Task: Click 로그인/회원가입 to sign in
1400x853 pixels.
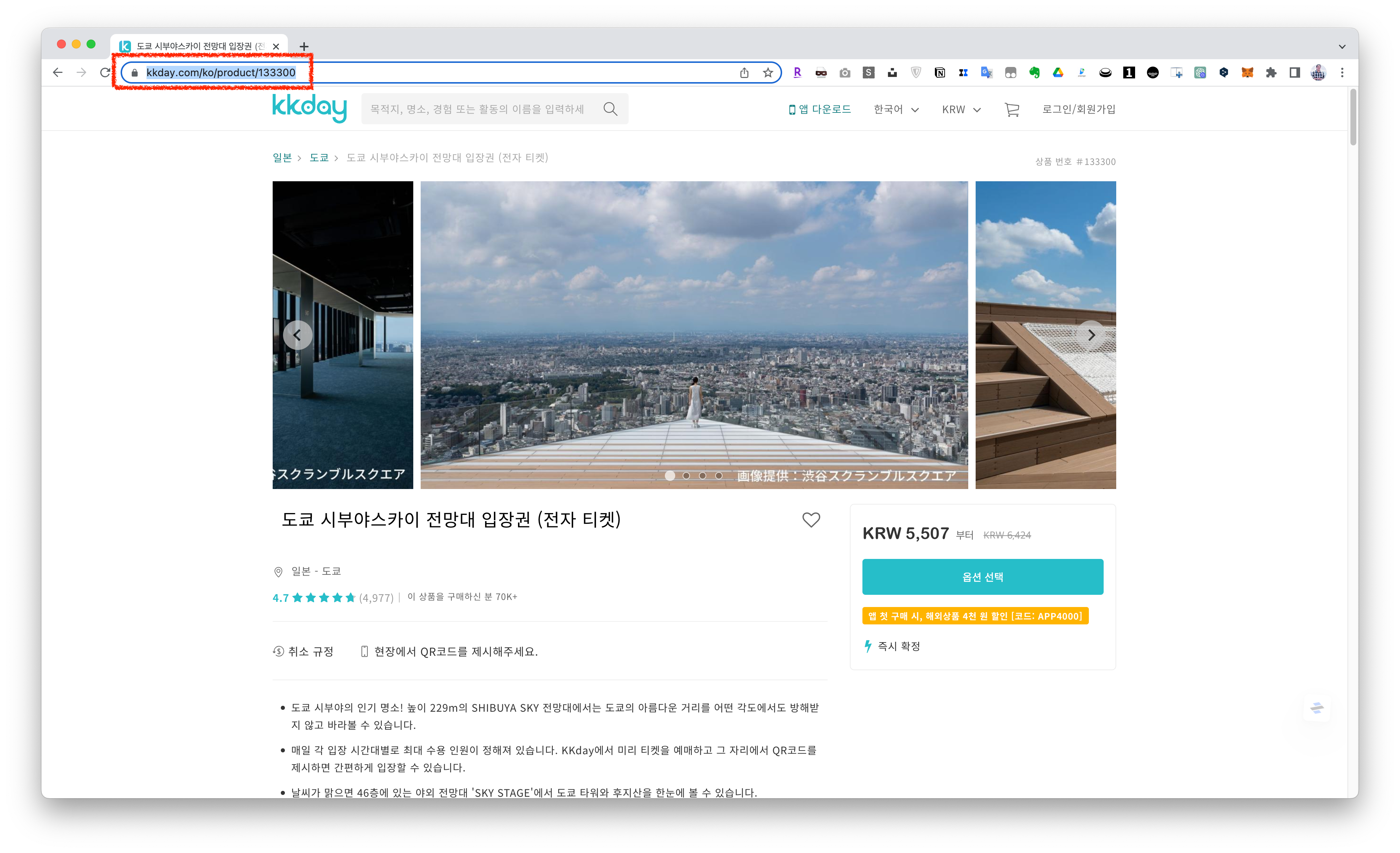Action: [1078, 109]
